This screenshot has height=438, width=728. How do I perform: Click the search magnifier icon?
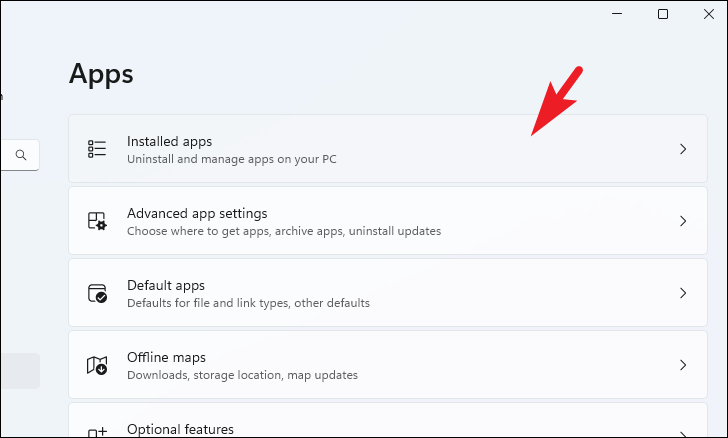click(x=21, y=155)
